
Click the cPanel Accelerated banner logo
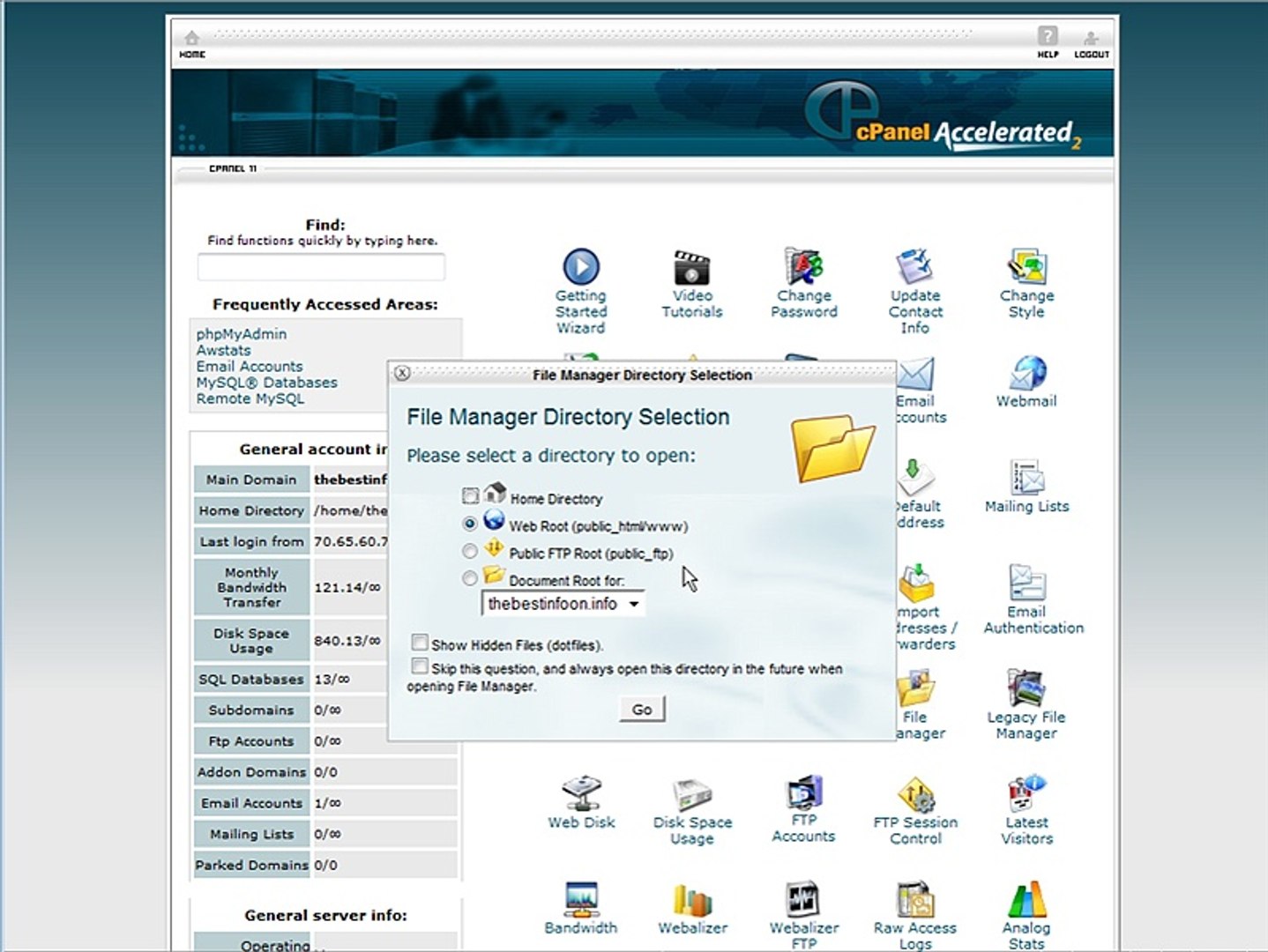(x=944, y=117)
